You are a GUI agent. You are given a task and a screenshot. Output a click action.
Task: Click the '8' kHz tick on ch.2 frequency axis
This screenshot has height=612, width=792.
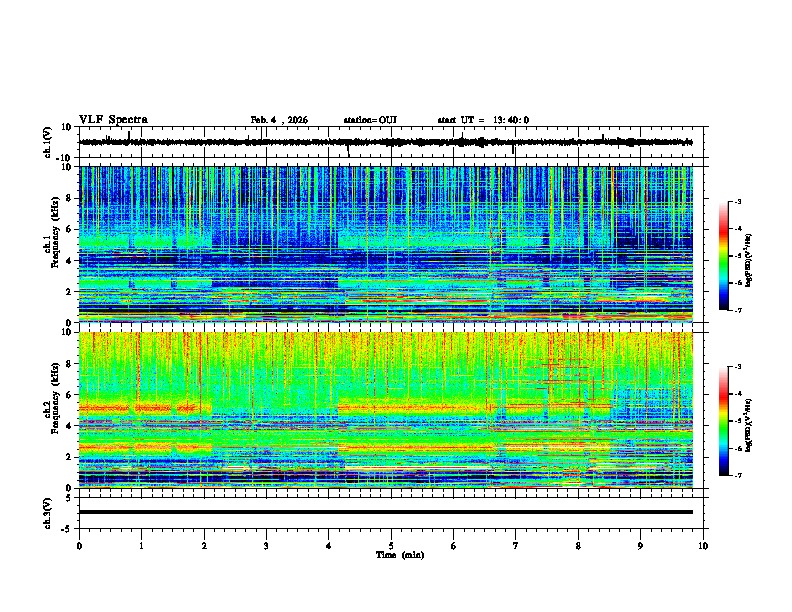pos(70,364)
